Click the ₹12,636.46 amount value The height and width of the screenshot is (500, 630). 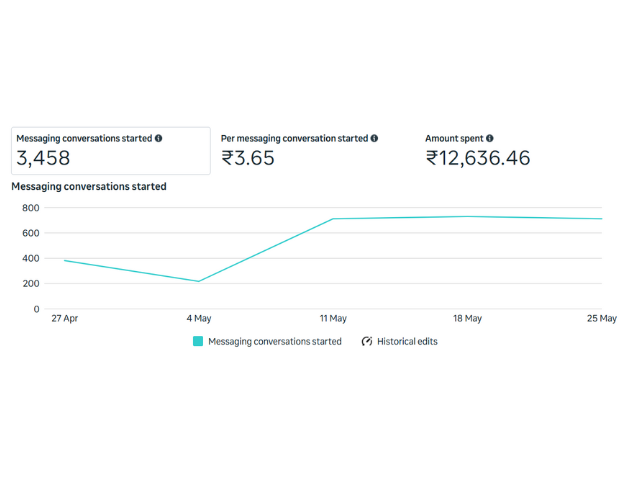click(x=478, y=158)
